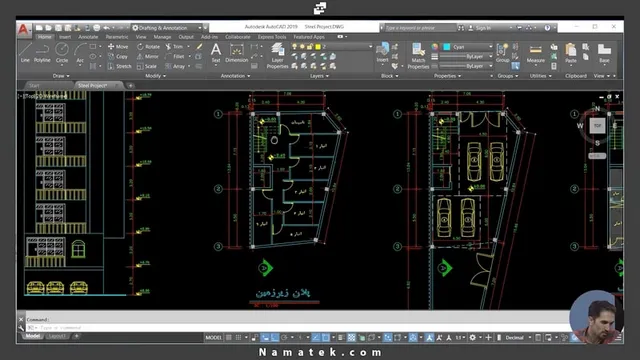
Task: Click the Dimension annotation tool
Action: coord(236,53)
